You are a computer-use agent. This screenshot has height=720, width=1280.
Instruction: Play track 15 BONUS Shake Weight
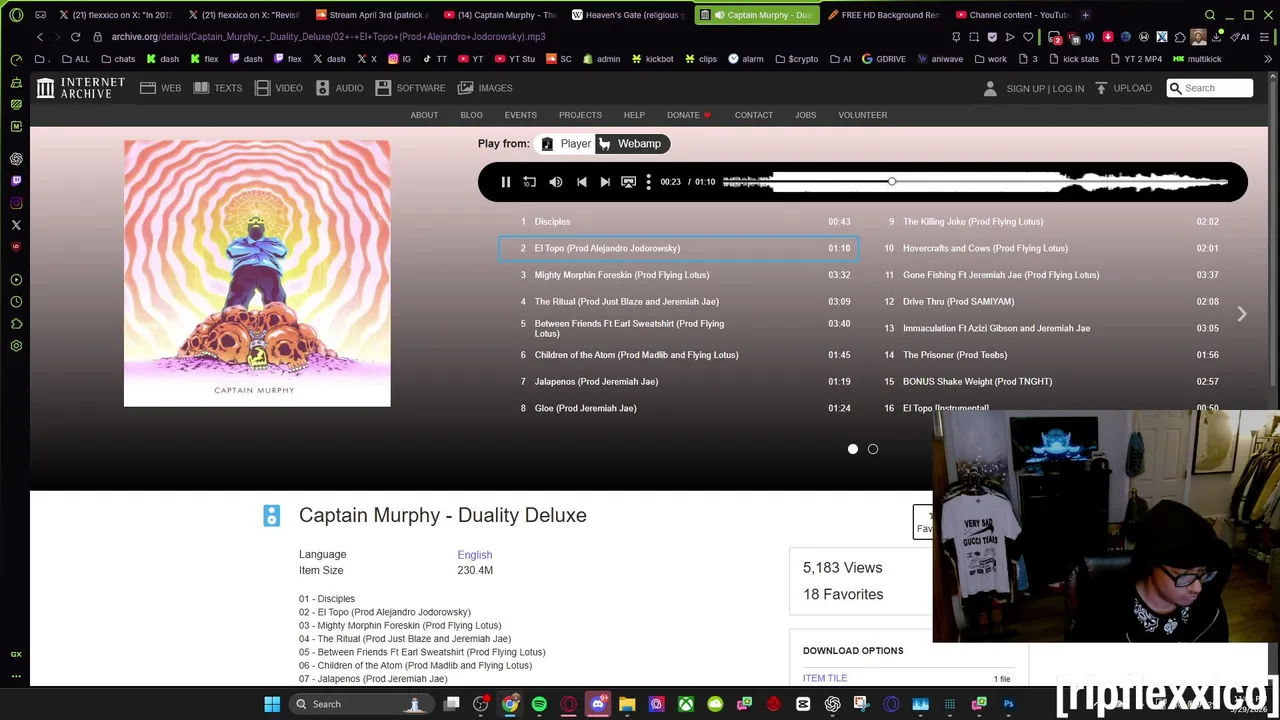click(1050, 382)
